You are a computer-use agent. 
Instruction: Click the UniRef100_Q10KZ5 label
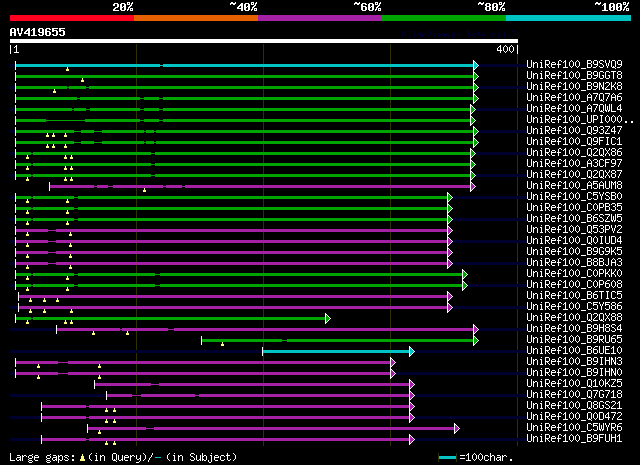coord(574,384)
